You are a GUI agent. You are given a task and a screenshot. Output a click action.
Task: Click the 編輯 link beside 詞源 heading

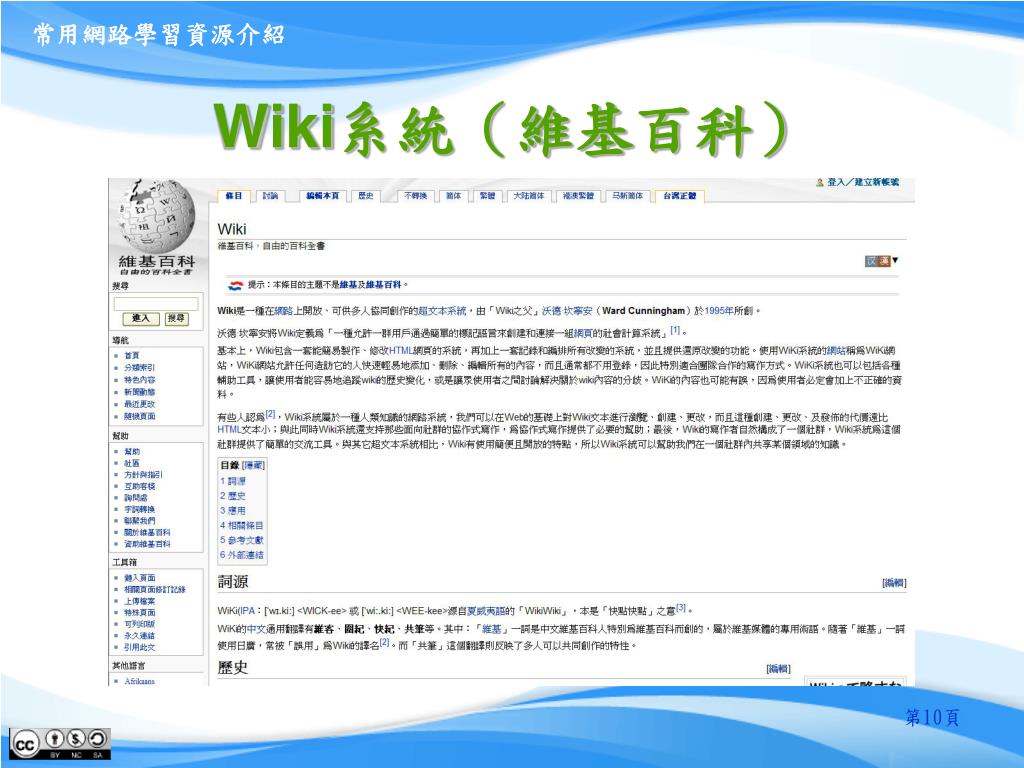point(894,583)
